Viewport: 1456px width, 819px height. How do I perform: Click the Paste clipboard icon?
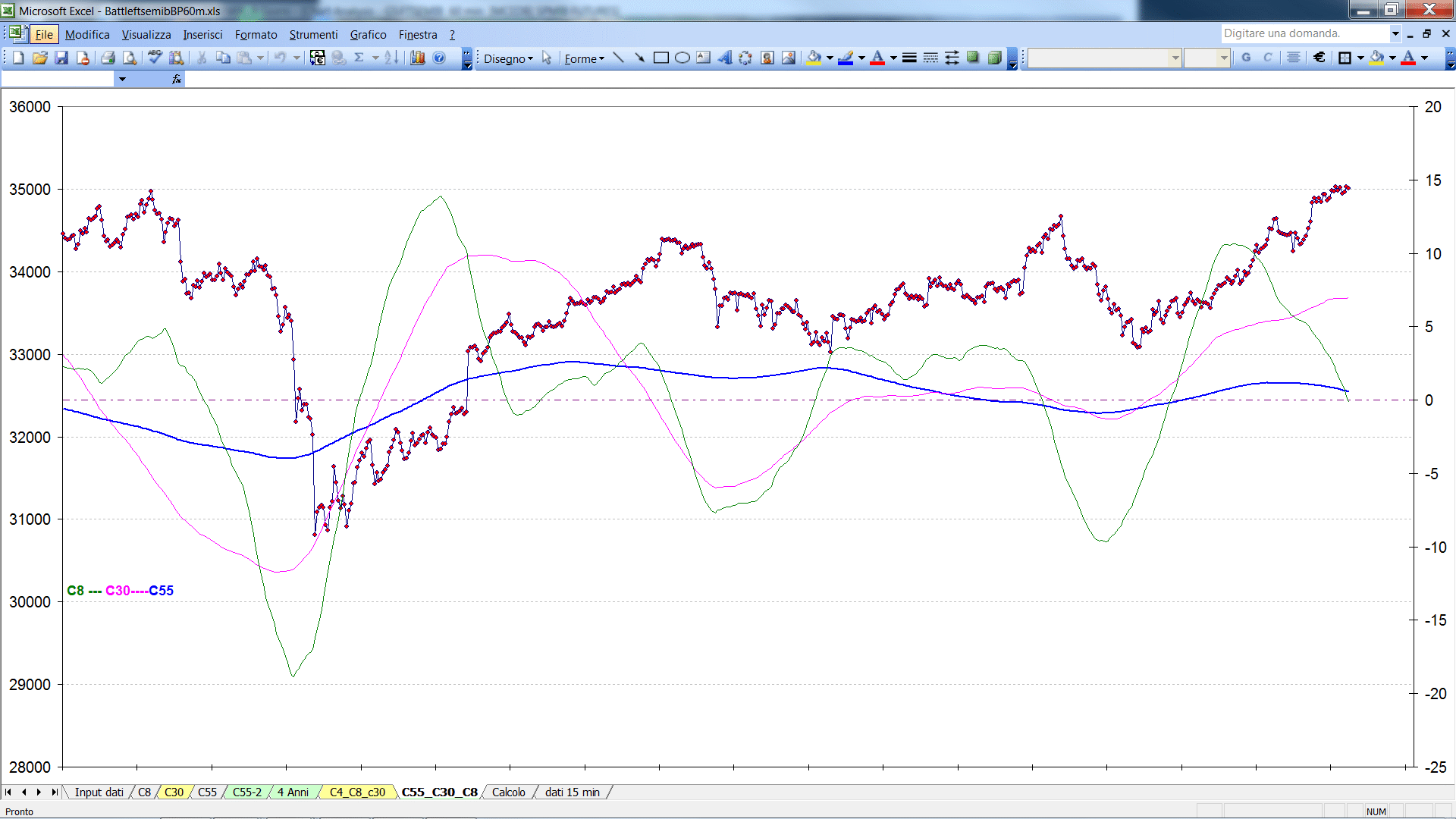[244, 58]
